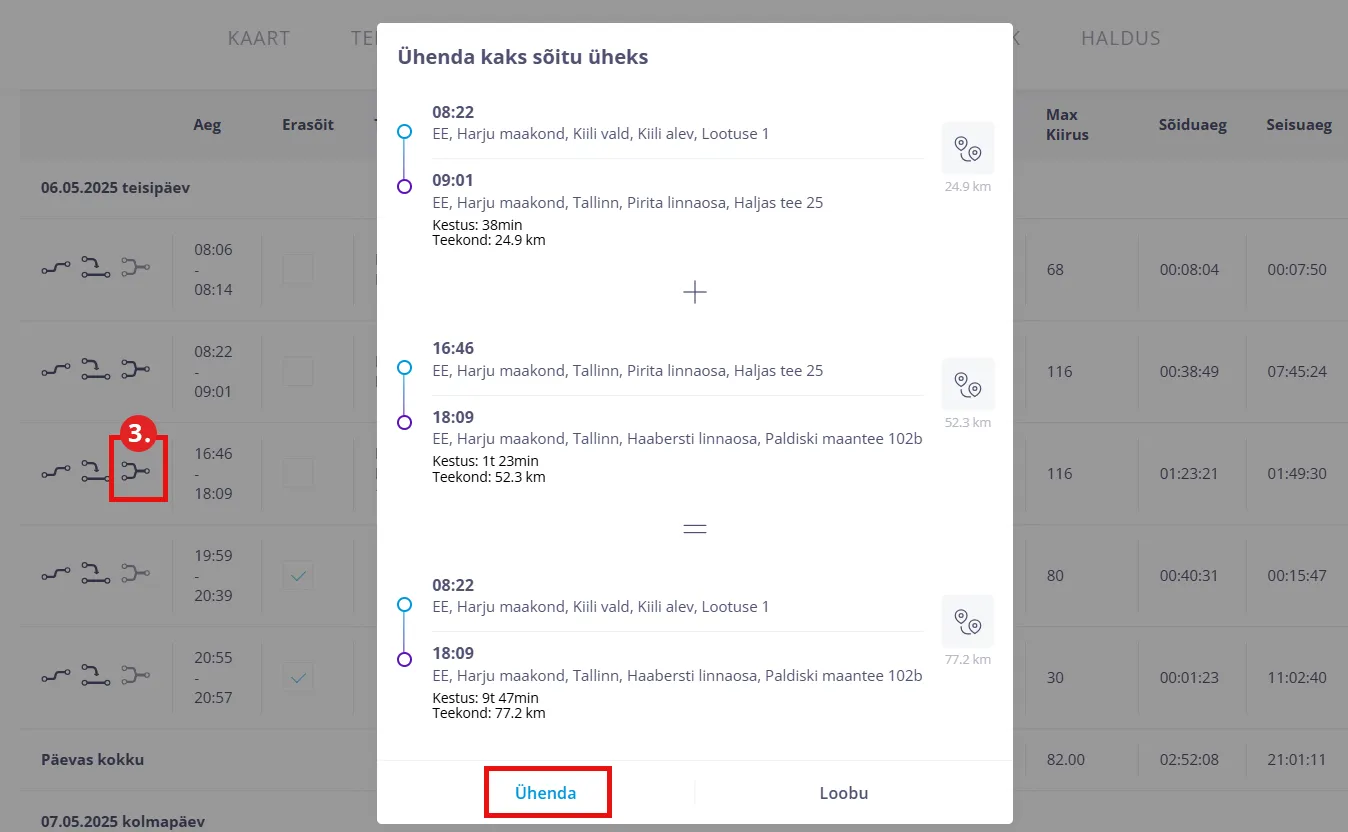
Task: Open map for the 52.3 km trip
Action: (967, 384)
